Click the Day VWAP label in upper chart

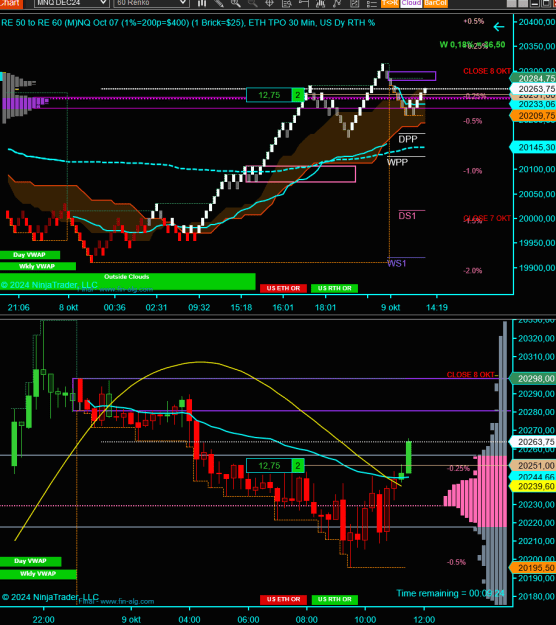pyautogui.click(x=30, y=255)
